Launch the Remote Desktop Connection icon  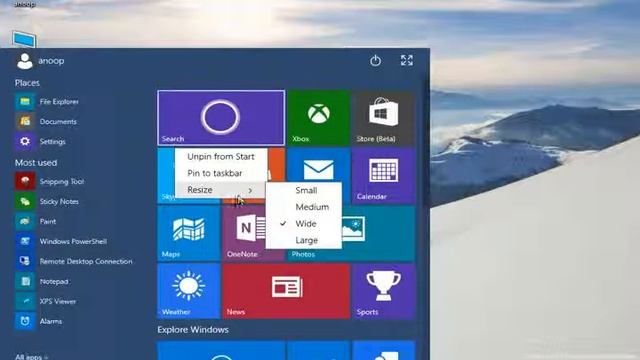click(x=25, y=262)
